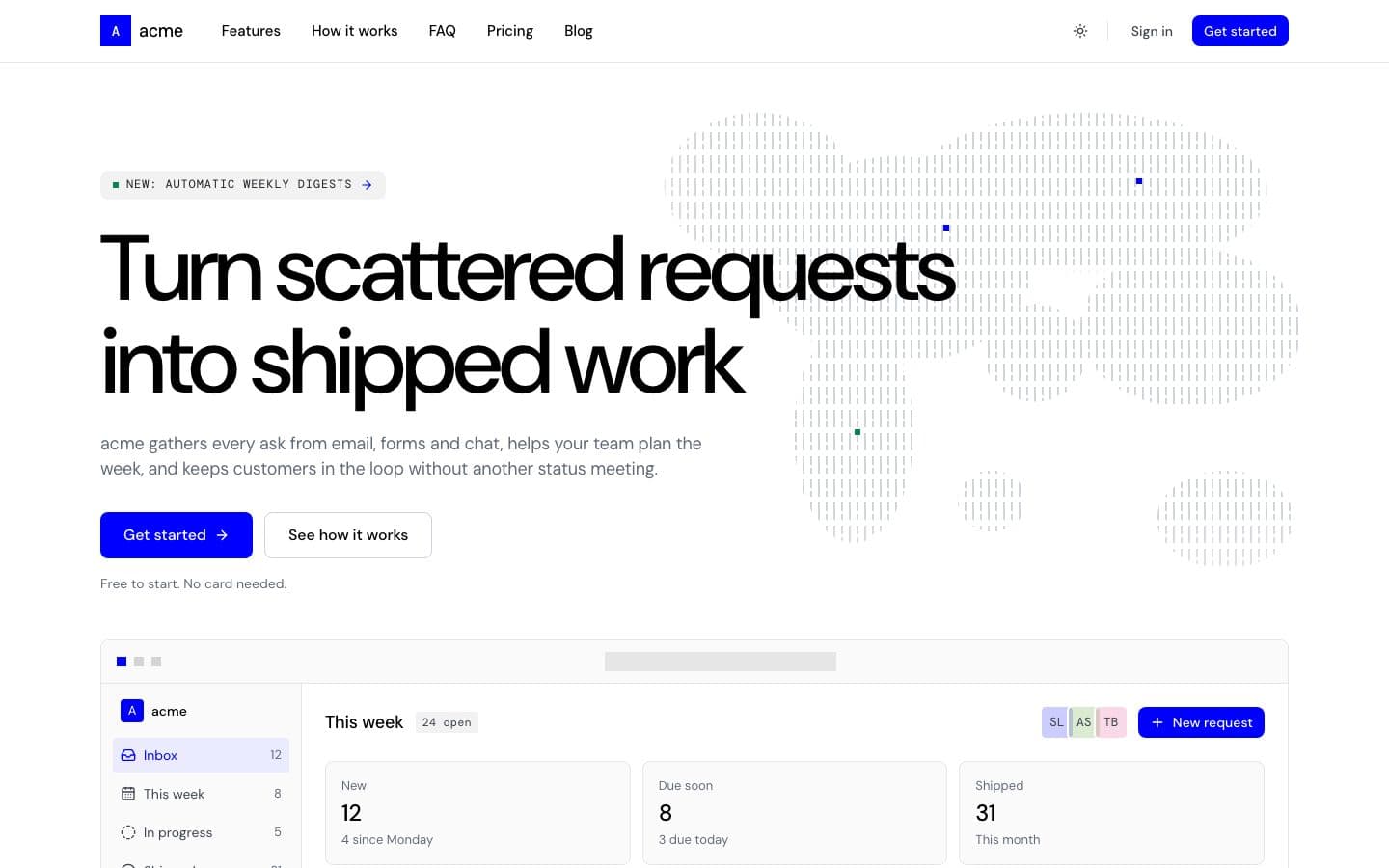Click the acme logo in the navbar

142,31
